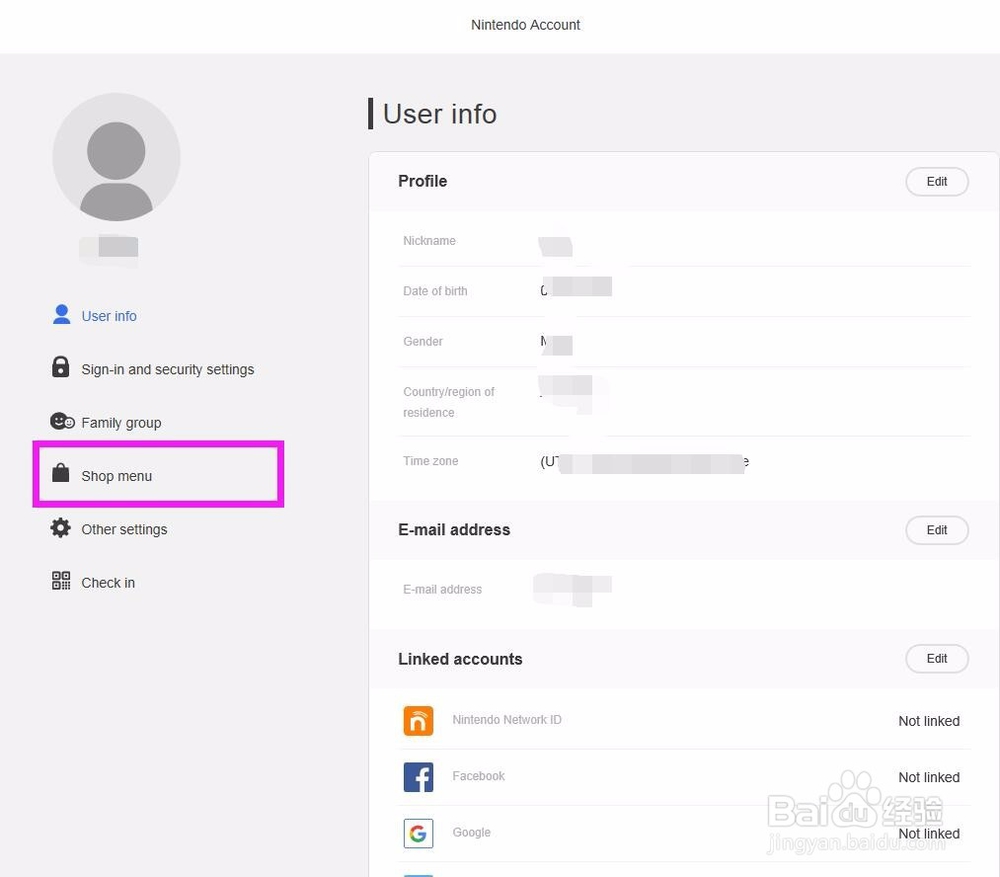Click the Gender label
Screen dimensions: 1000x877
click(423, 341)
